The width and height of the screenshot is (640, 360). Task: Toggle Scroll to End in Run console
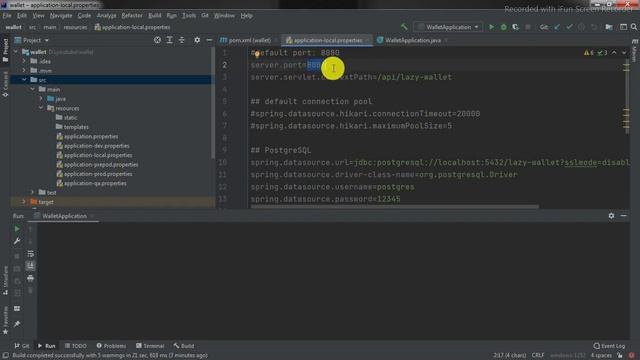coord(30,266)
